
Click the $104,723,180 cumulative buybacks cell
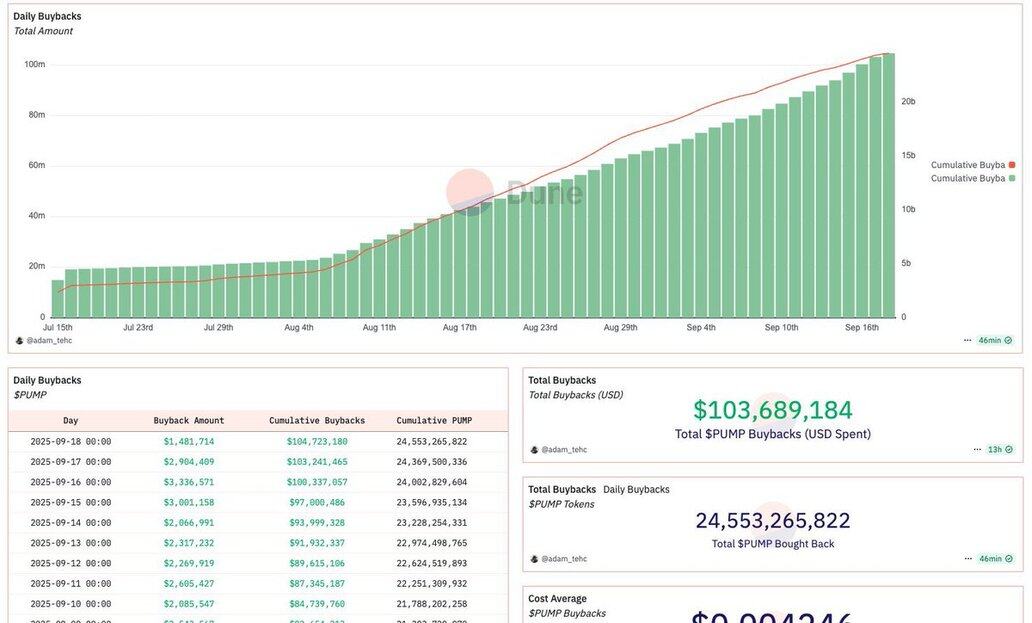(x=317, y=441)
